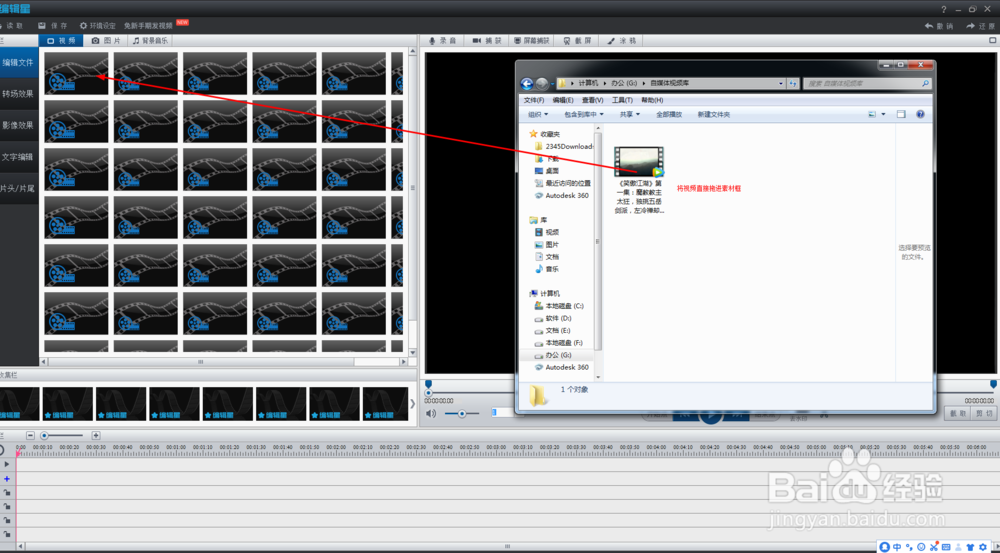Open the view options dropdown arrow
This screenshot has height=553, width=1000.
coord(883,114)
